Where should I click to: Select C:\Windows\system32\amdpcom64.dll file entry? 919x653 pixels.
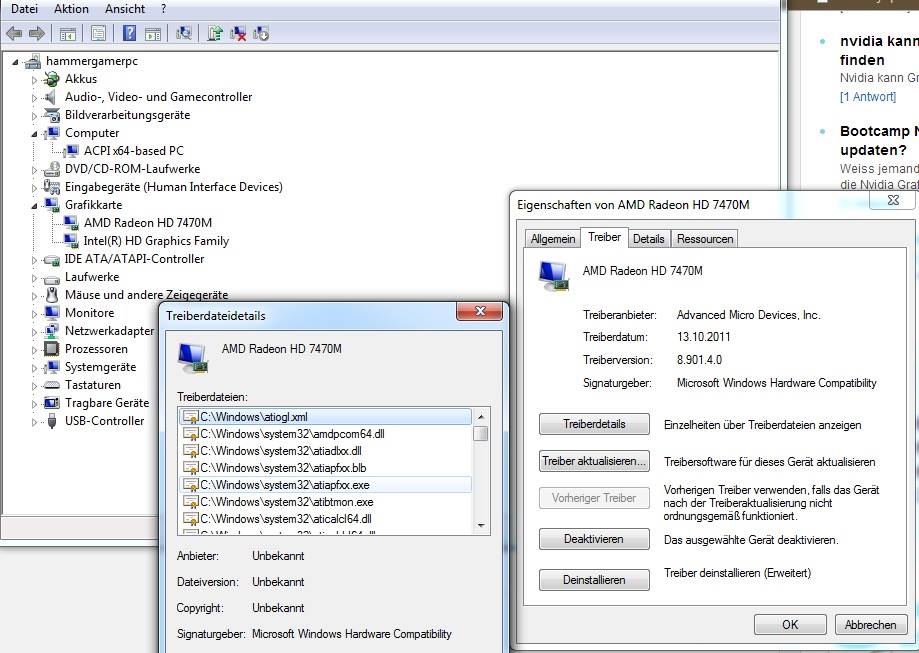point(325,434)
